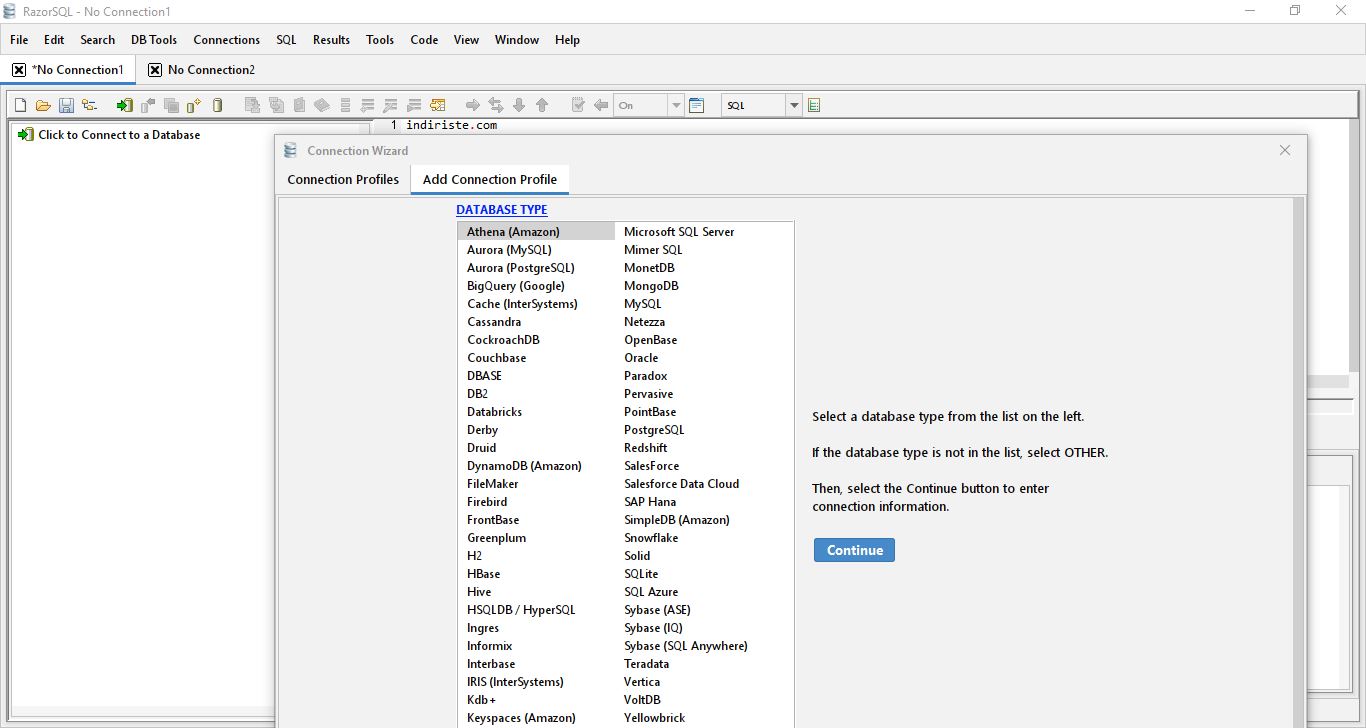
Task: Click 'Click to Connect to a Database'
Action: pos(119,134)
